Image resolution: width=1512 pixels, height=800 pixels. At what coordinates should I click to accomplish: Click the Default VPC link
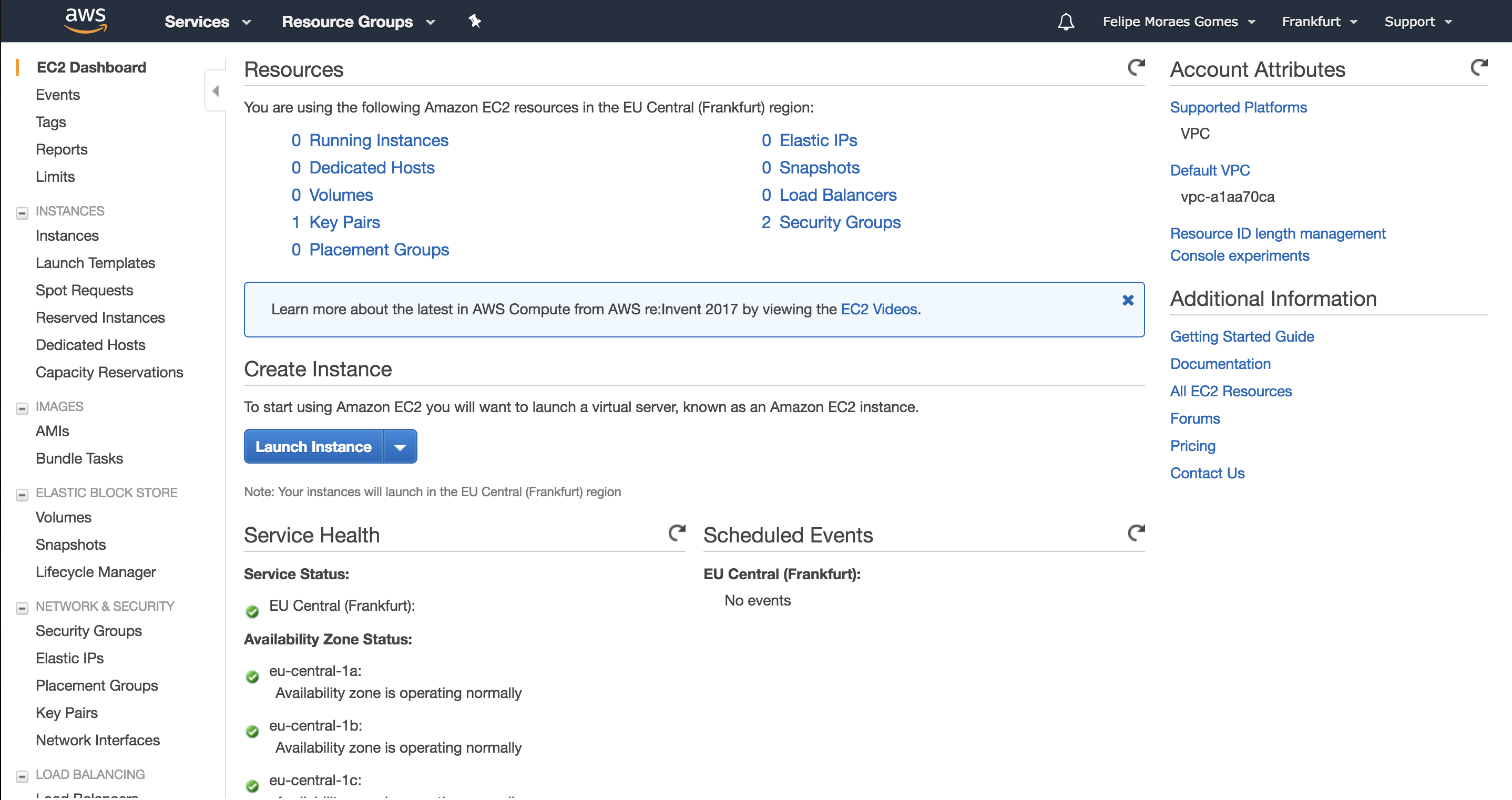tap(1210, 170)
